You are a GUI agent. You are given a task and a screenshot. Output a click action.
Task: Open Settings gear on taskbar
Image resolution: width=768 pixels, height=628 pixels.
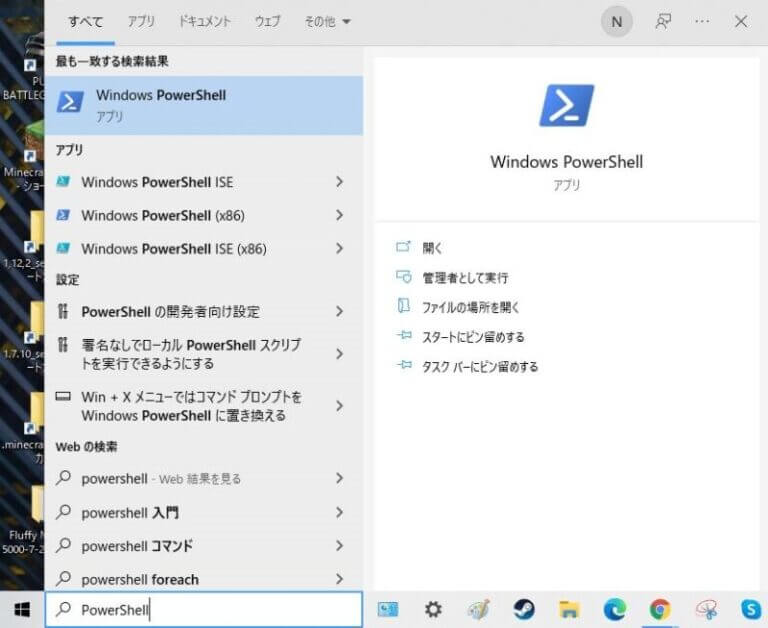point(433,610)
